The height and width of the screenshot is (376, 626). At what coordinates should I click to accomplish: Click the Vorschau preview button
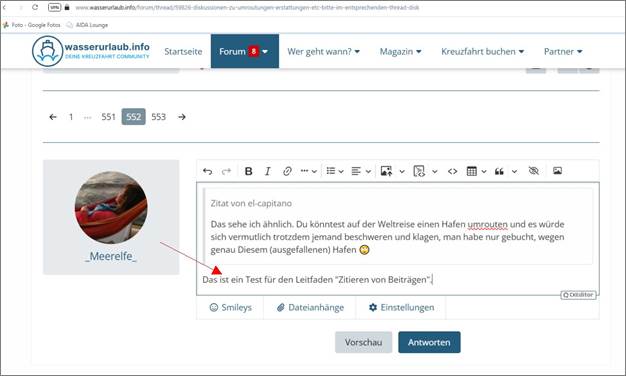(x=363, y=342)
